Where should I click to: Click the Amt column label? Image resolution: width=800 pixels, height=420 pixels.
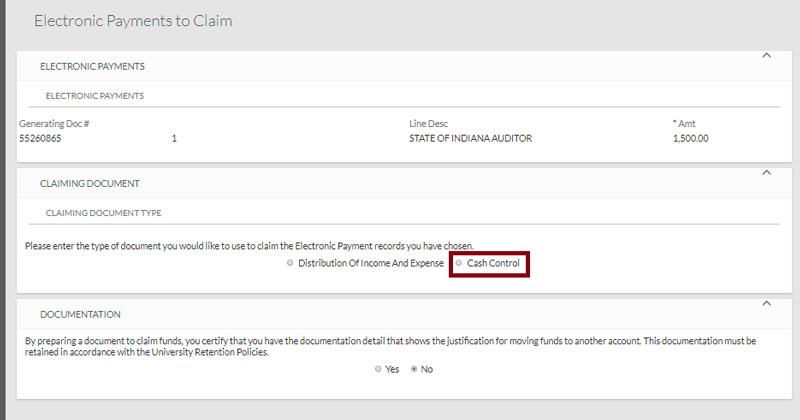(686, 124)
